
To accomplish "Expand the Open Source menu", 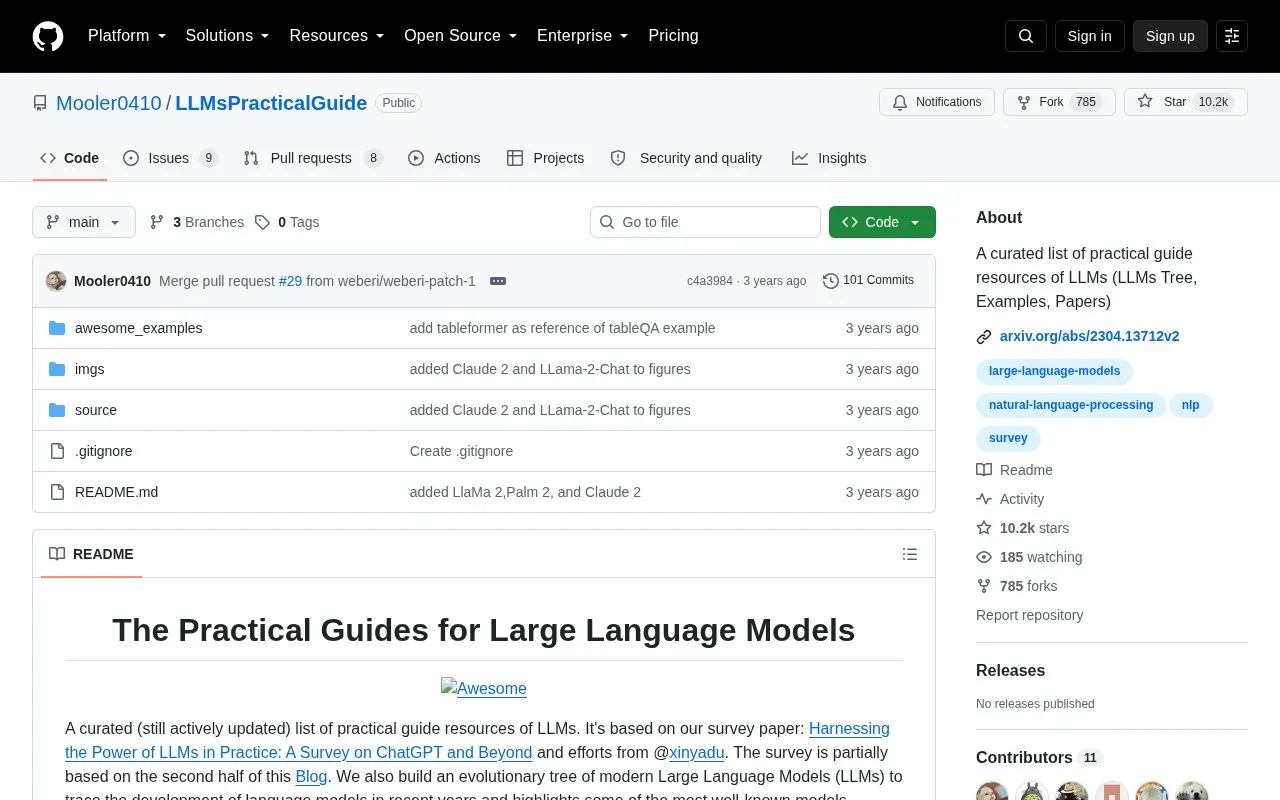I will pos(461,36).
